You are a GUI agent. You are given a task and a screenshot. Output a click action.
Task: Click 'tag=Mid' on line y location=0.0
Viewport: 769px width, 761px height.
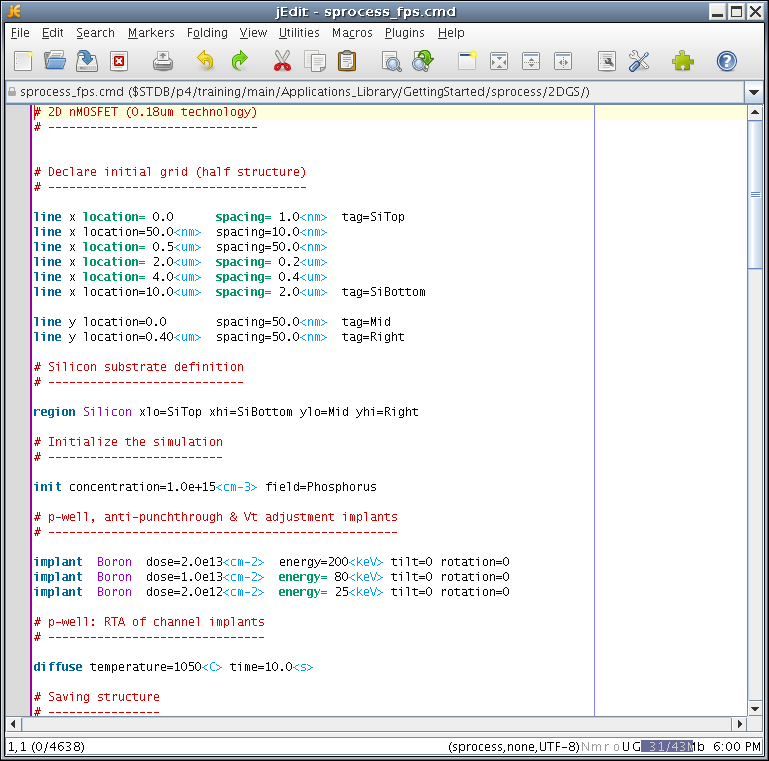[x=366, y=322]
